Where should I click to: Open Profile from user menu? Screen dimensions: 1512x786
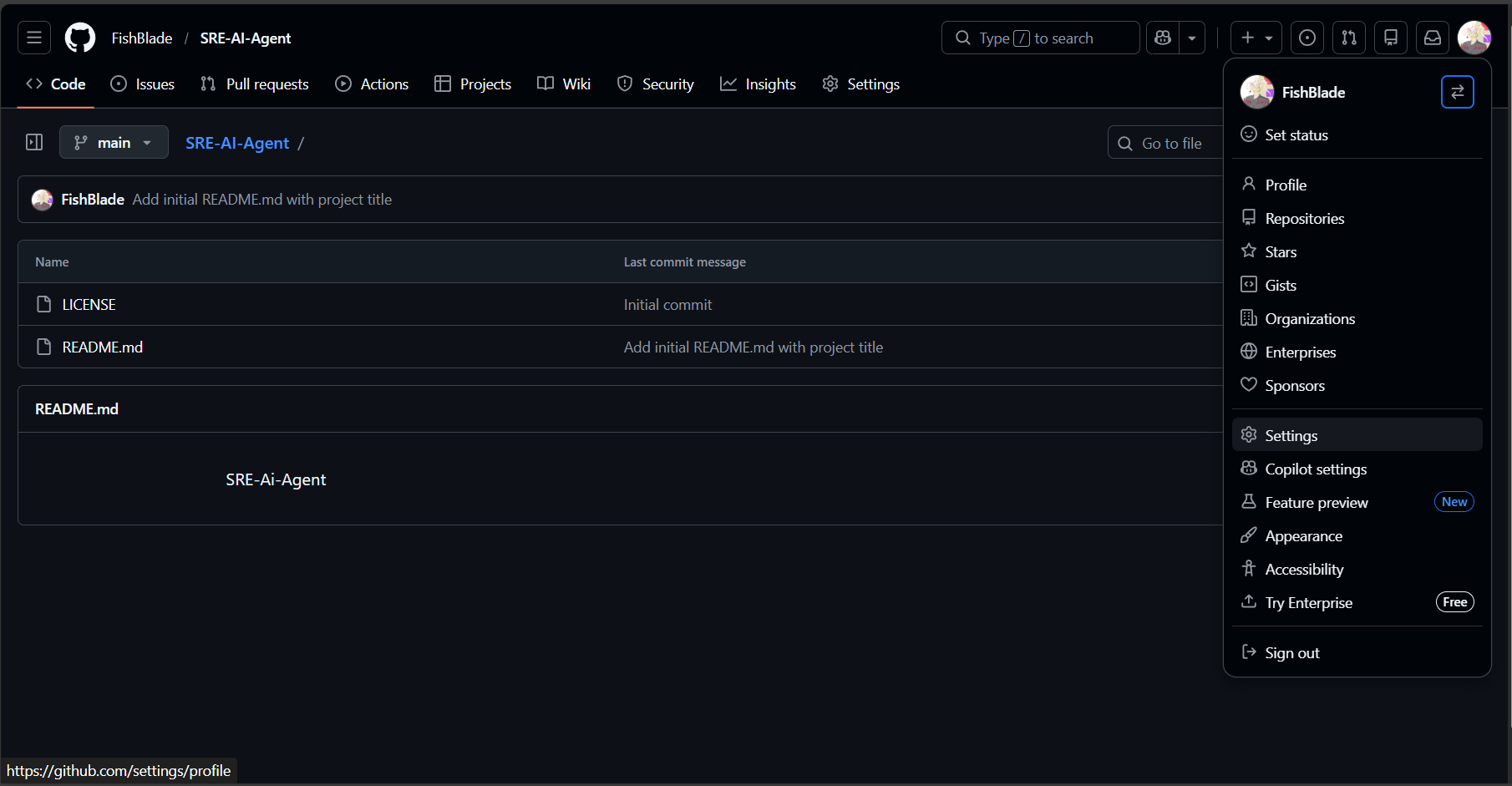[1357, 185]
